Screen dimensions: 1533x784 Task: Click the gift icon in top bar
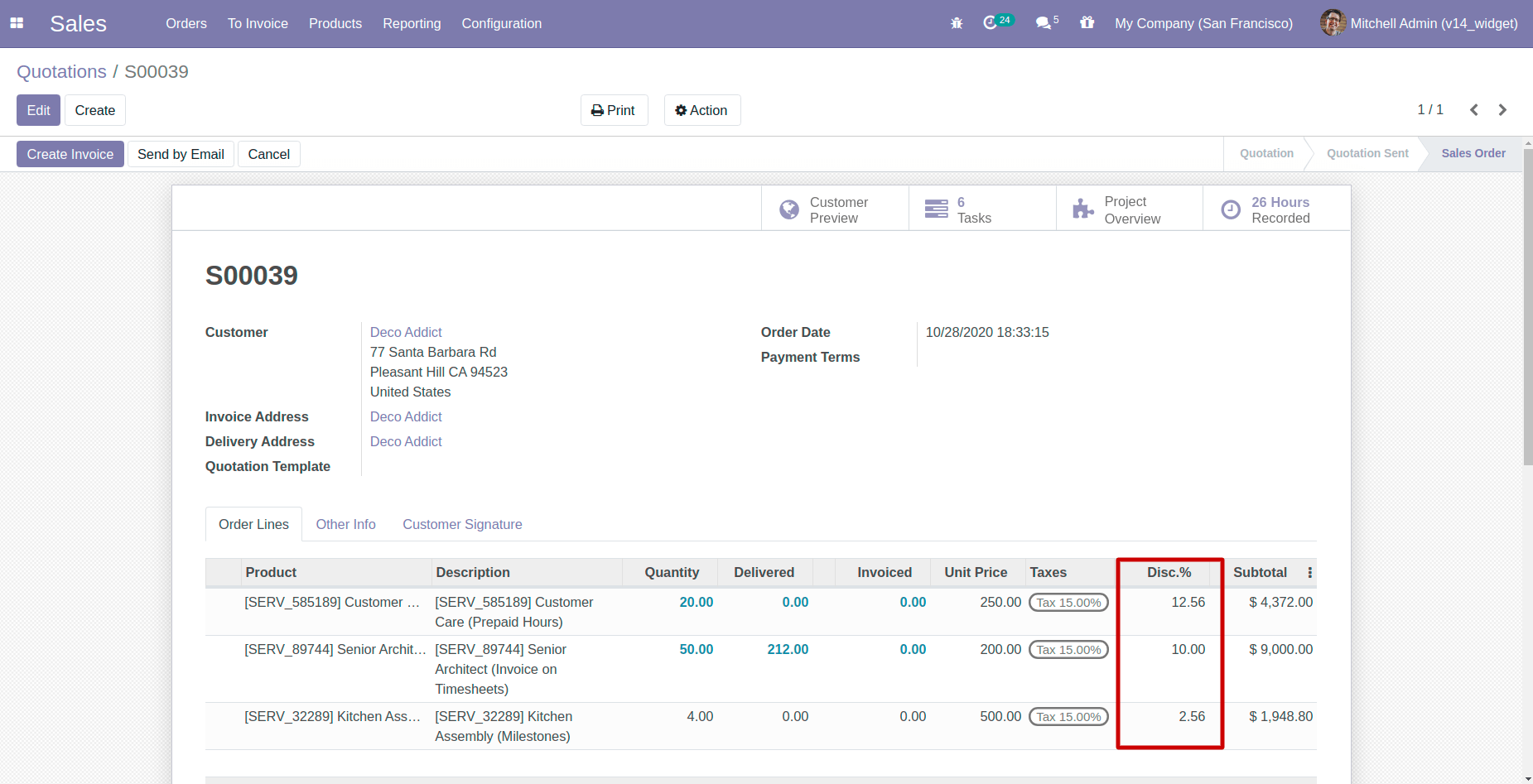click(x=1087, y=22)
